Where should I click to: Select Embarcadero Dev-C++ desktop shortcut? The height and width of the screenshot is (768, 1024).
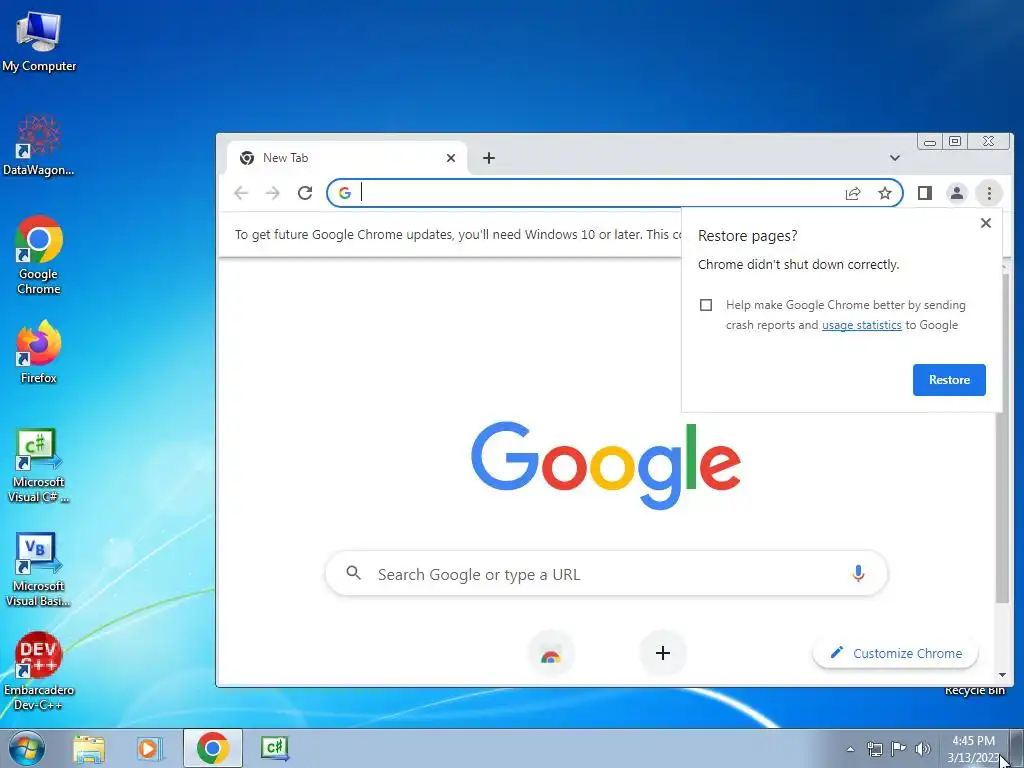(39, 671)
